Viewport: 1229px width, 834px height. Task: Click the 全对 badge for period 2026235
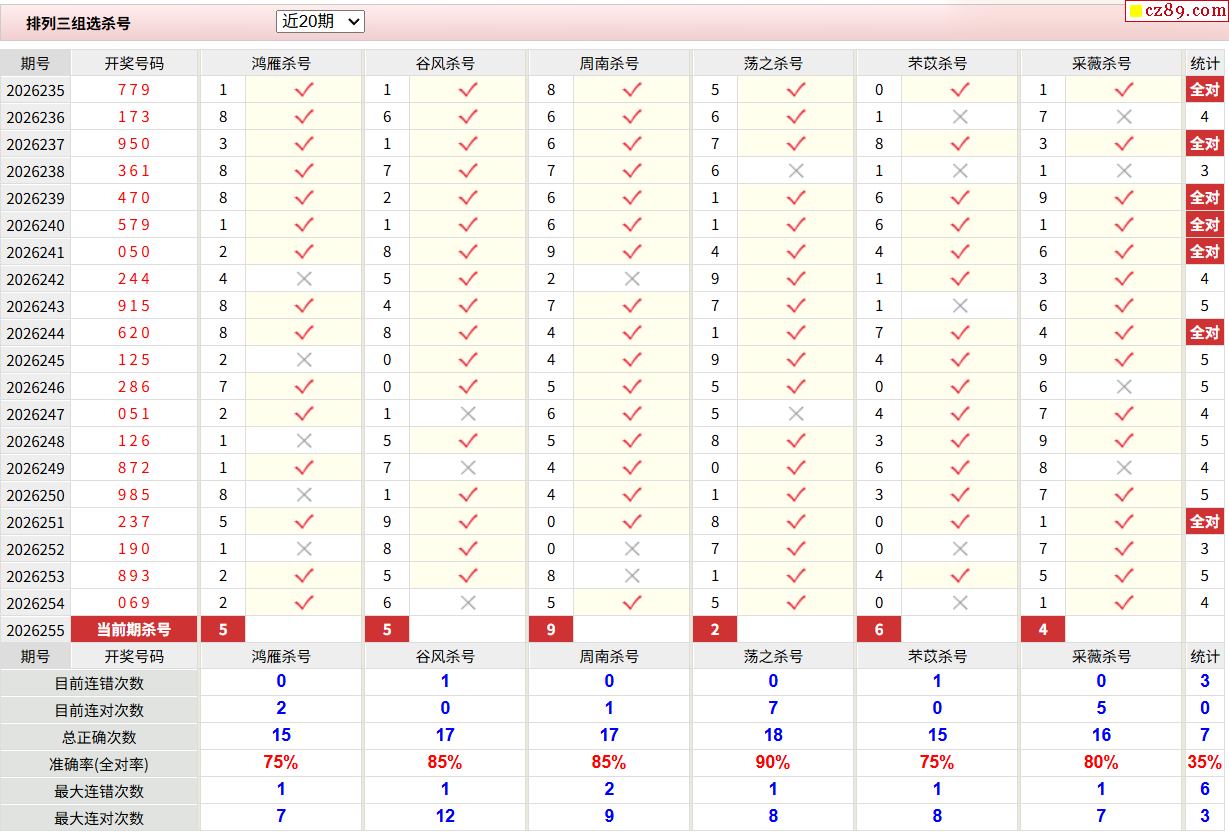(1204, 90)
